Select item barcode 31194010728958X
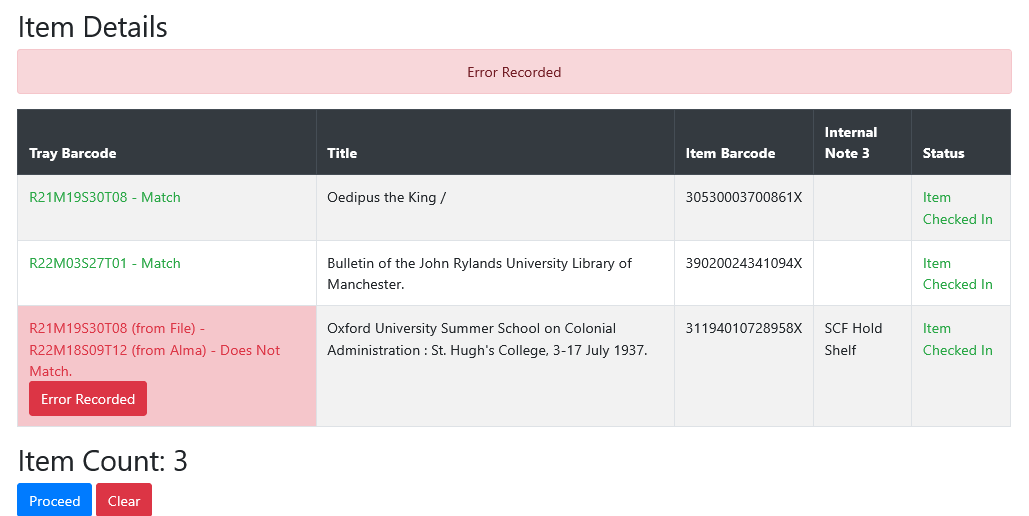1029x516 pixels. tap(744, 328)
